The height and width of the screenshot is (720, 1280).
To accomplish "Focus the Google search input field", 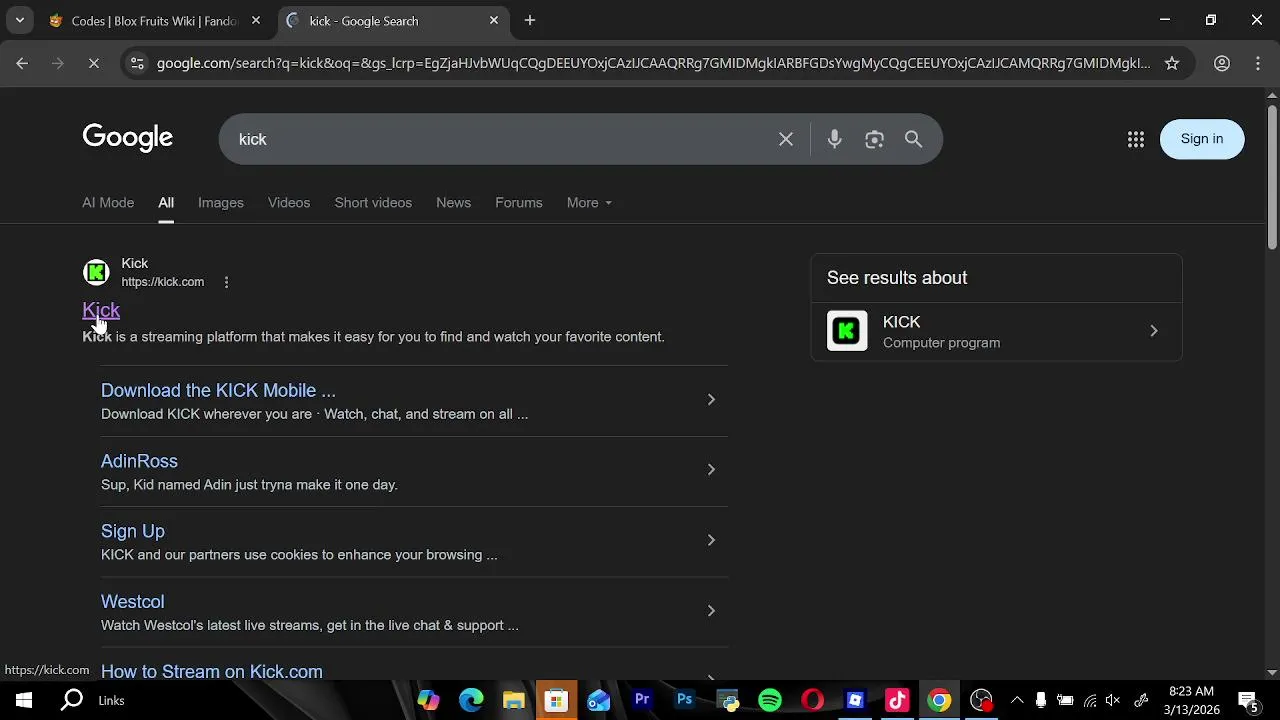I will pos(500,139).
